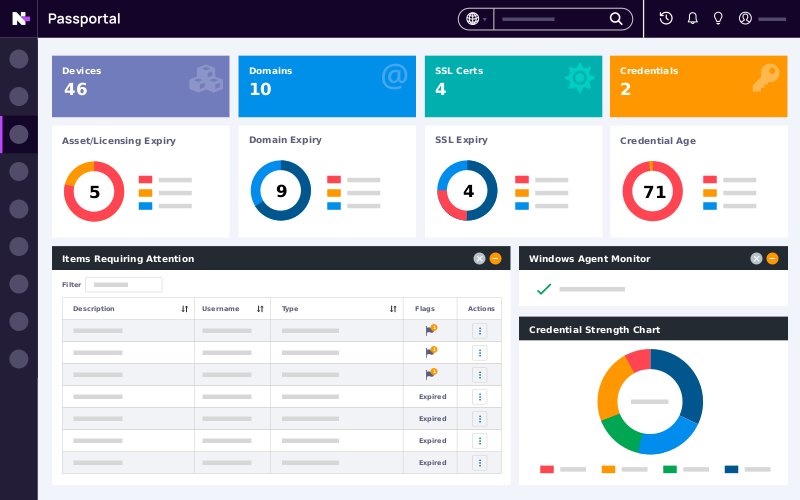
Task: Click the Asset/Licensing Expiry donut showing 5
Action: [x=94, y=191]
